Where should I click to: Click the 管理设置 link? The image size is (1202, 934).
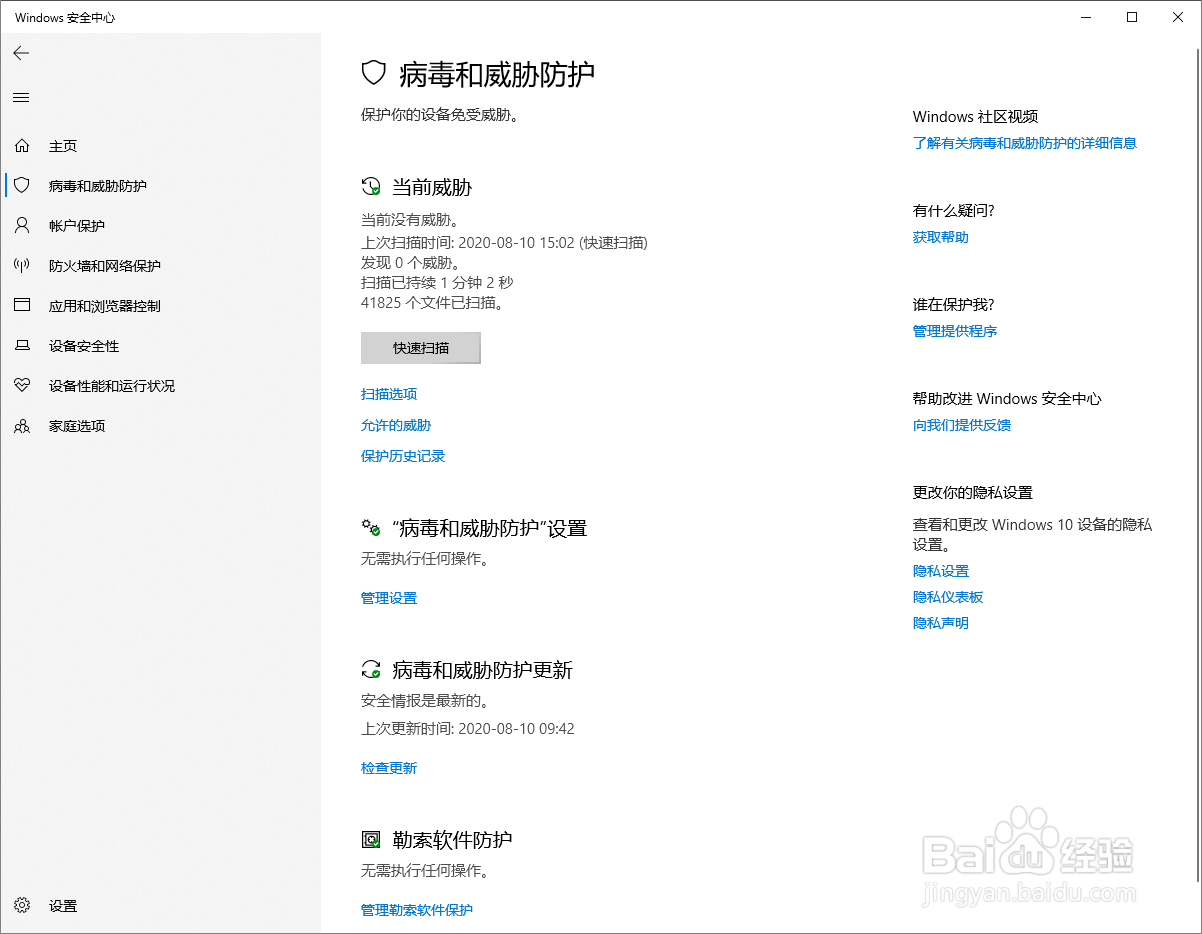389,598
